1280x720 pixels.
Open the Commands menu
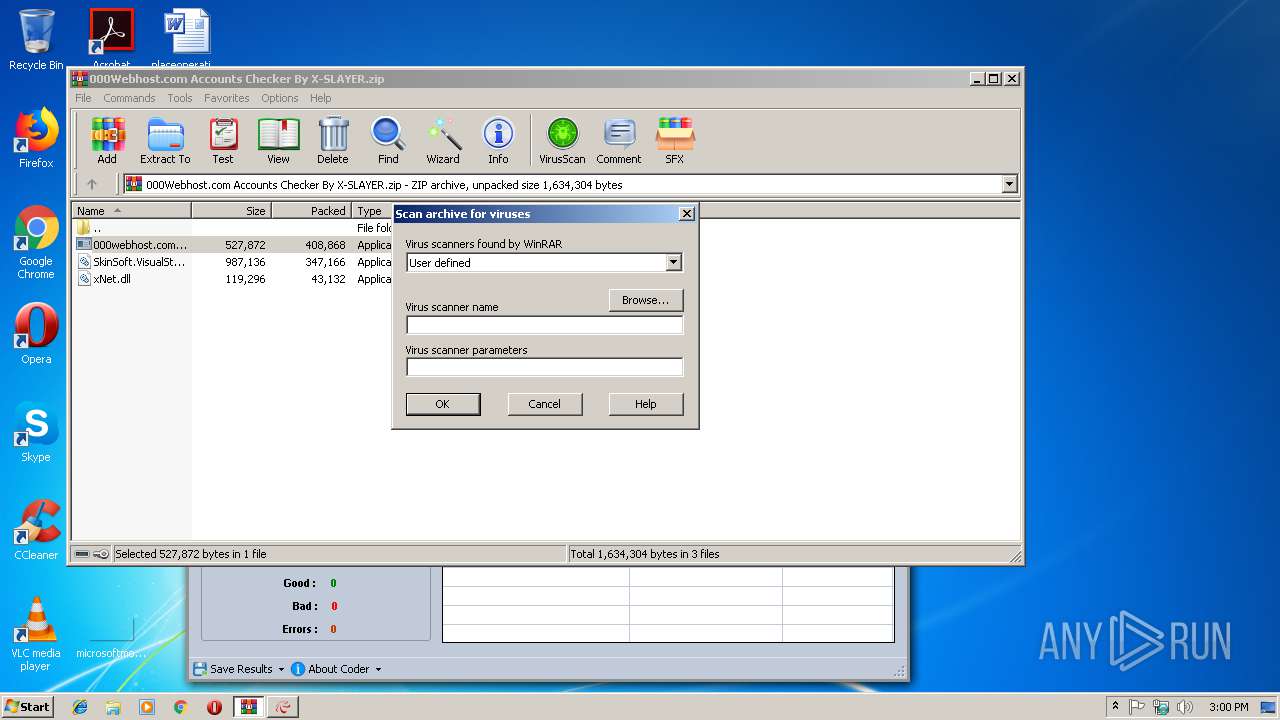point(129,98)
